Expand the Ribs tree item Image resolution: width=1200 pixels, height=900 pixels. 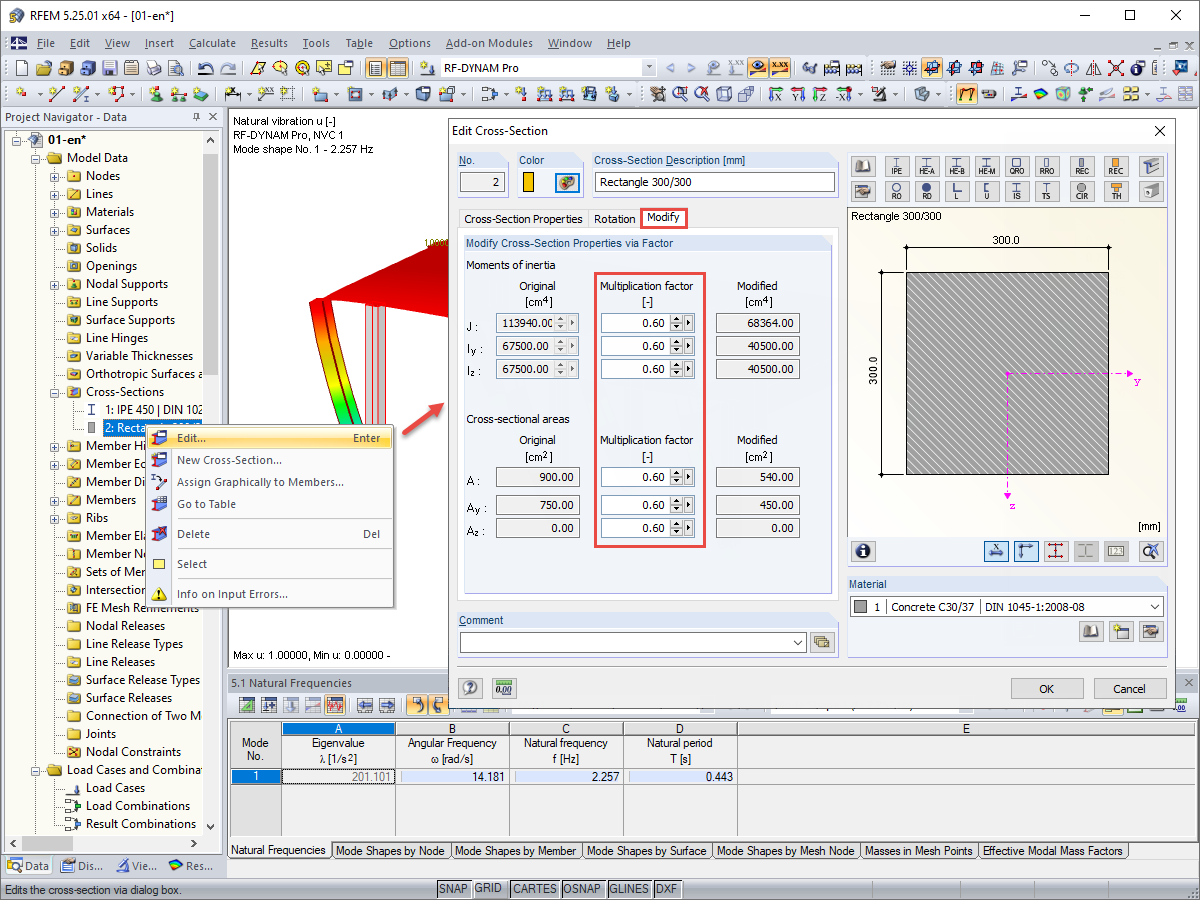56,518
